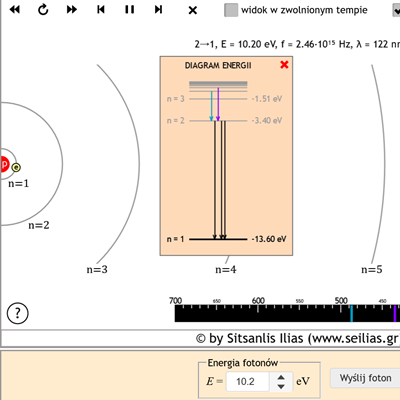Pause the simulation
The height and width of the screenshot is (400, 400).
[130, 10]
